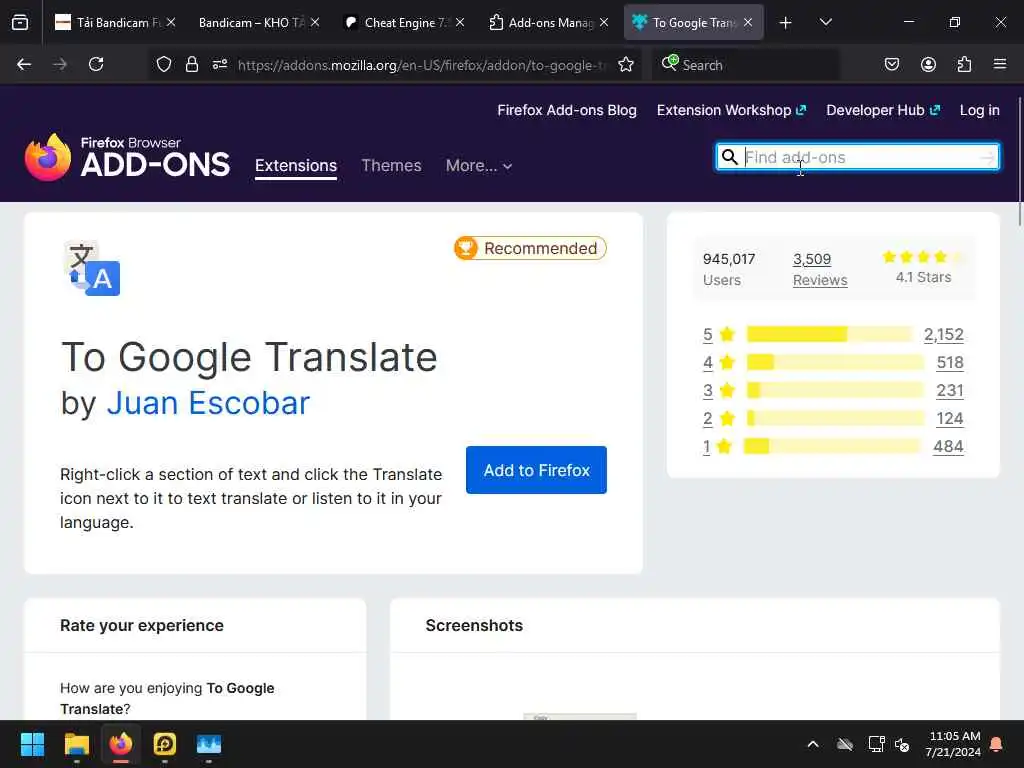The height and width of the screenshot is (768, 1024).
Task: Bookmark this page with the star
Action: click(626, 64)
